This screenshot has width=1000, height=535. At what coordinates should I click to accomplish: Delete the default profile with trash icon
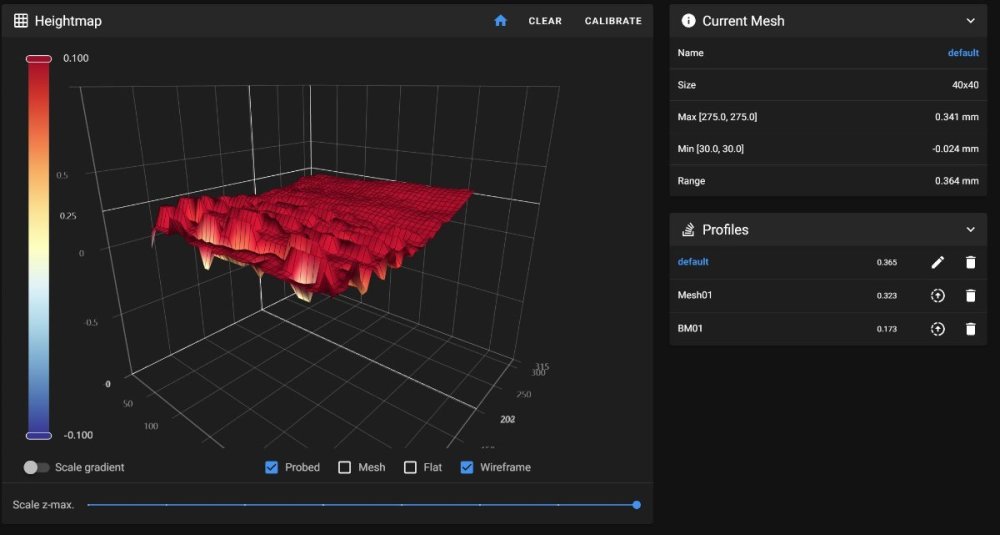click(971, 262)
